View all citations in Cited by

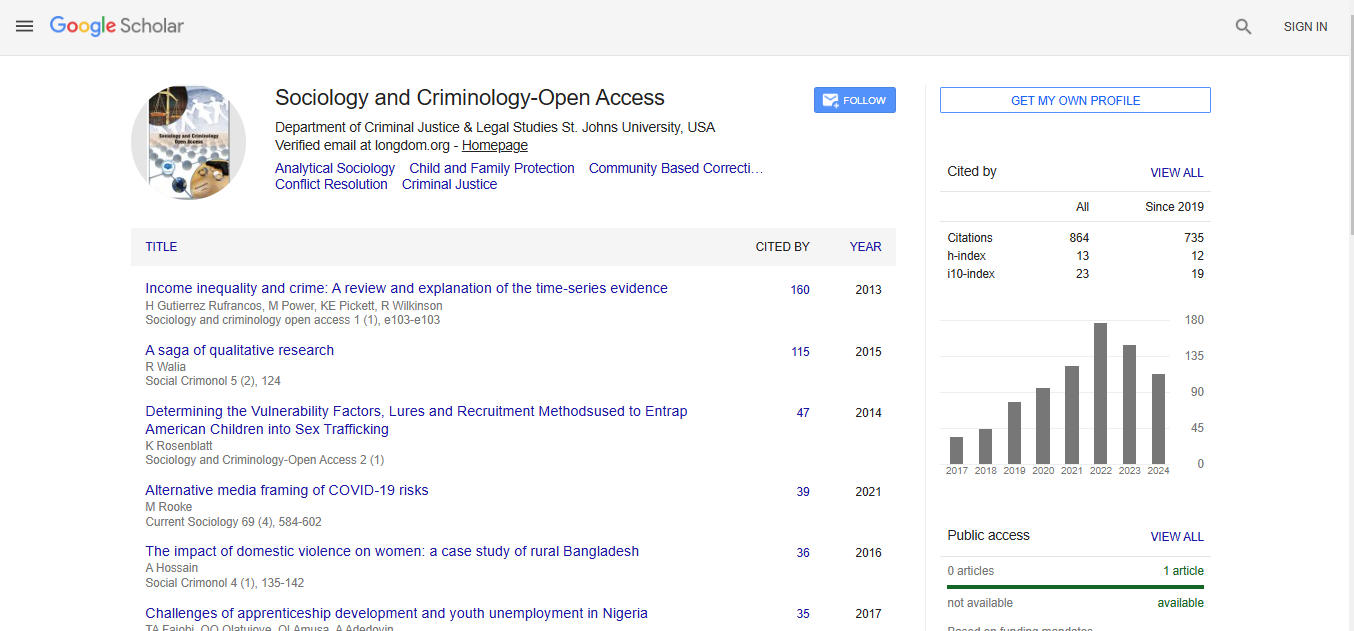pyautogui.click(x=1176, y=173)
